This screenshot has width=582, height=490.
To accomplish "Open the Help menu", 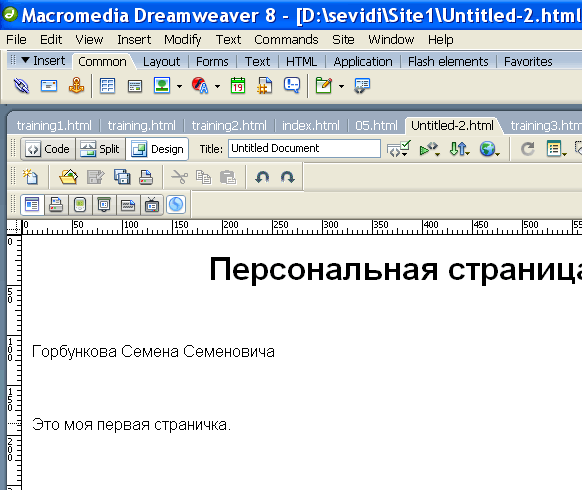I will [440, 39].
